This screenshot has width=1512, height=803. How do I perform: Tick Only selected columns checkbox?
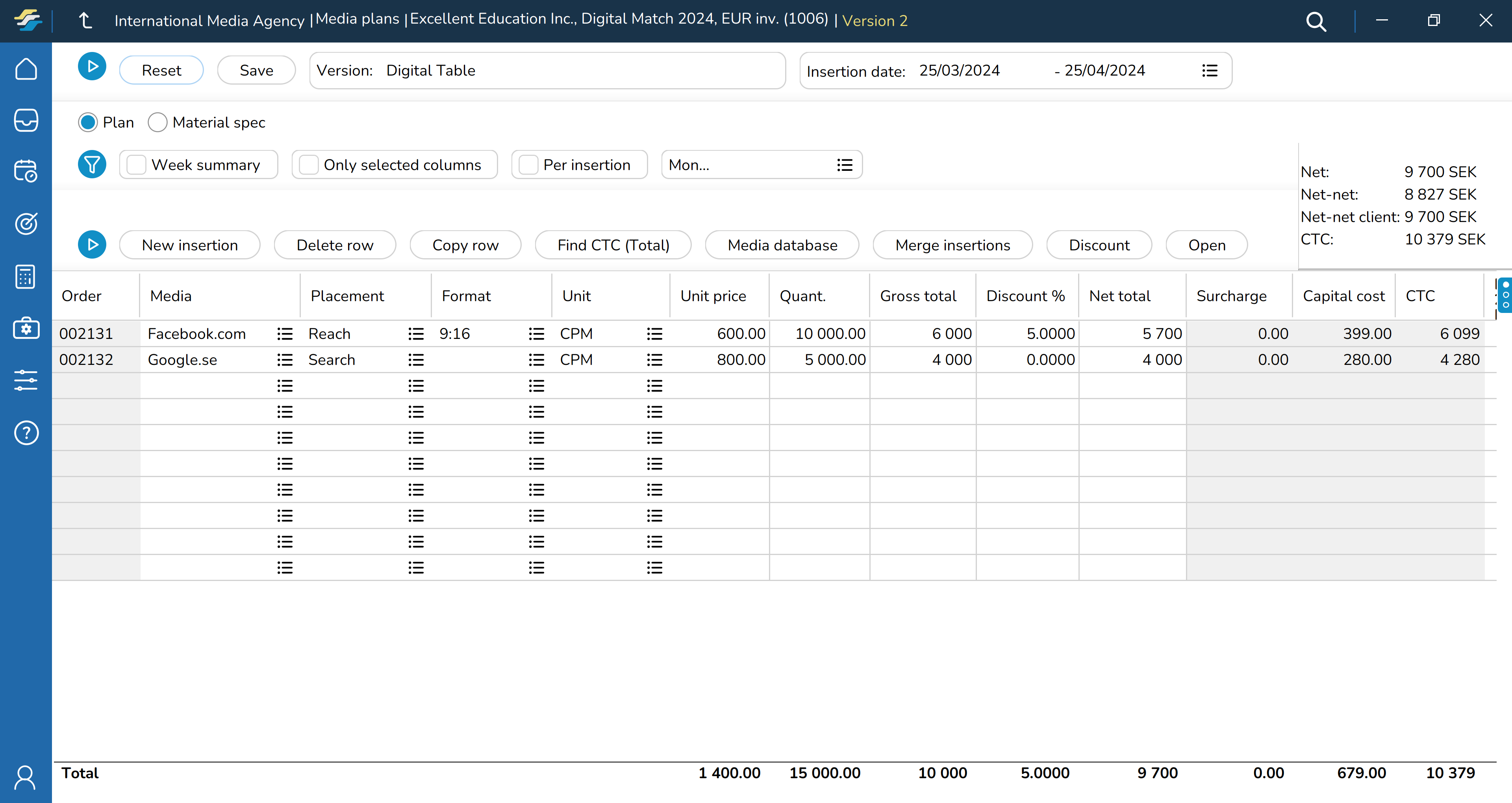point(309,165)
